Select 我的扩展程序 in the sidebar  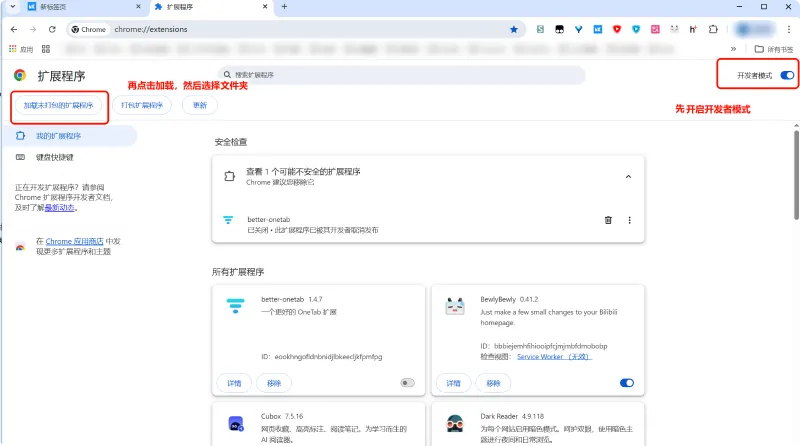pos(69,136)
